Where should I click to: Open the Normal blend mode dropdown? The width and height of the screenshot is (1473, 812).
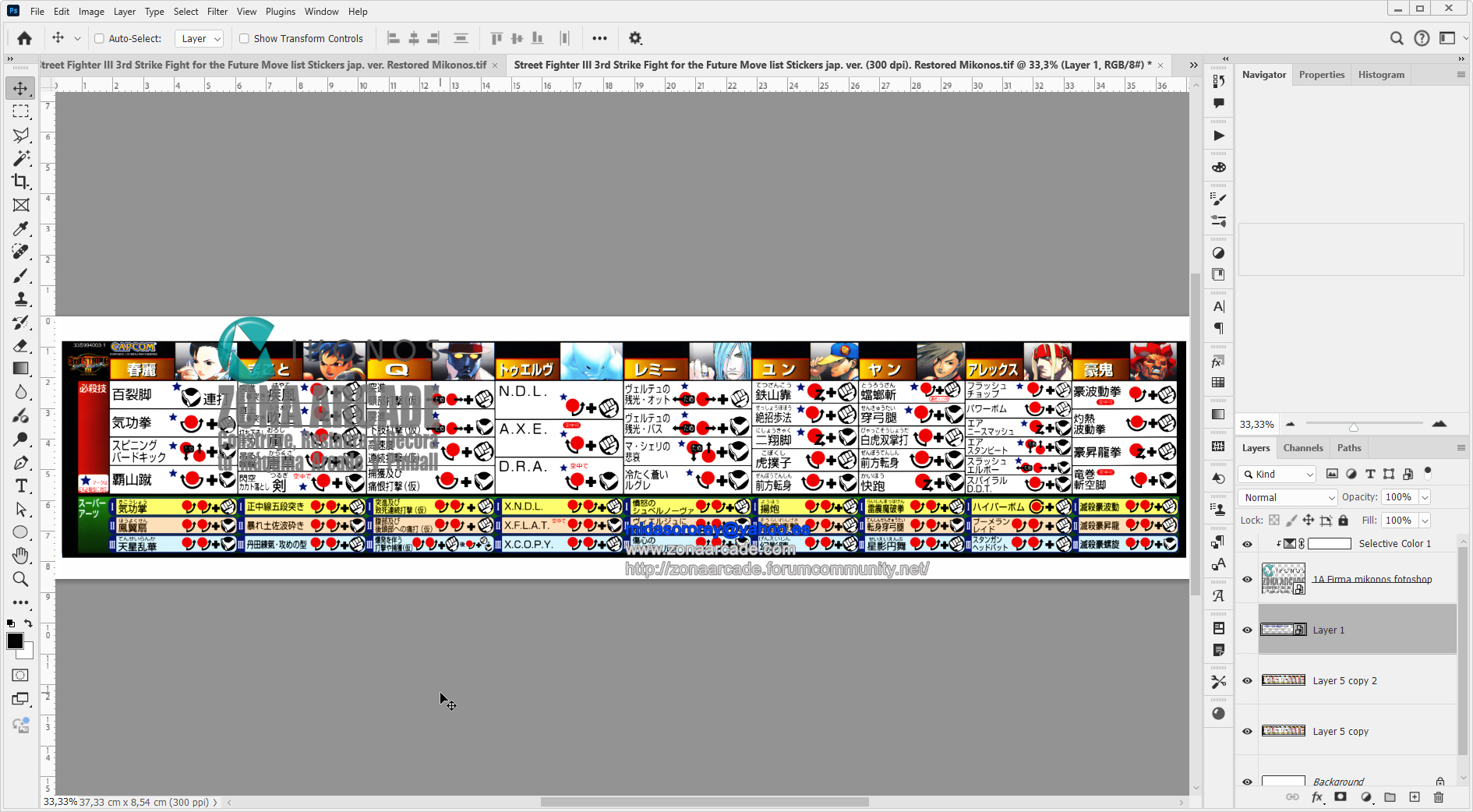point(1288,497)
